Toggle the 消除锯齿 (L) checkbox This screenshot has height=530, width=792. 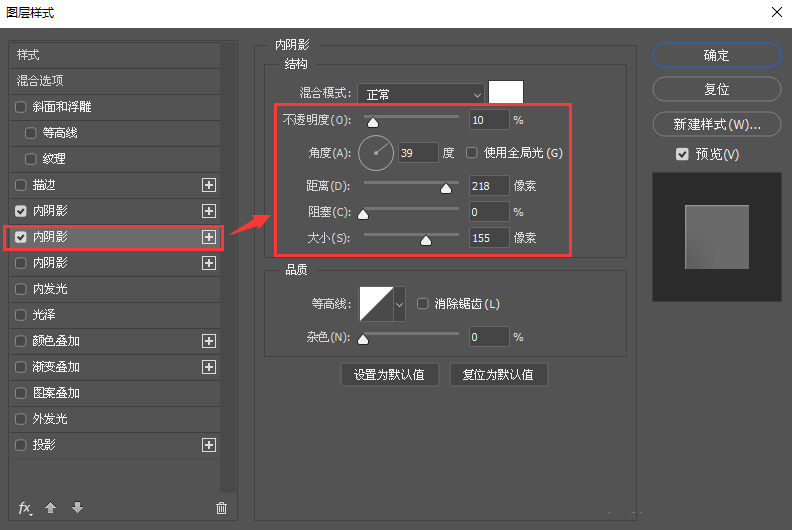coord(422,304)
